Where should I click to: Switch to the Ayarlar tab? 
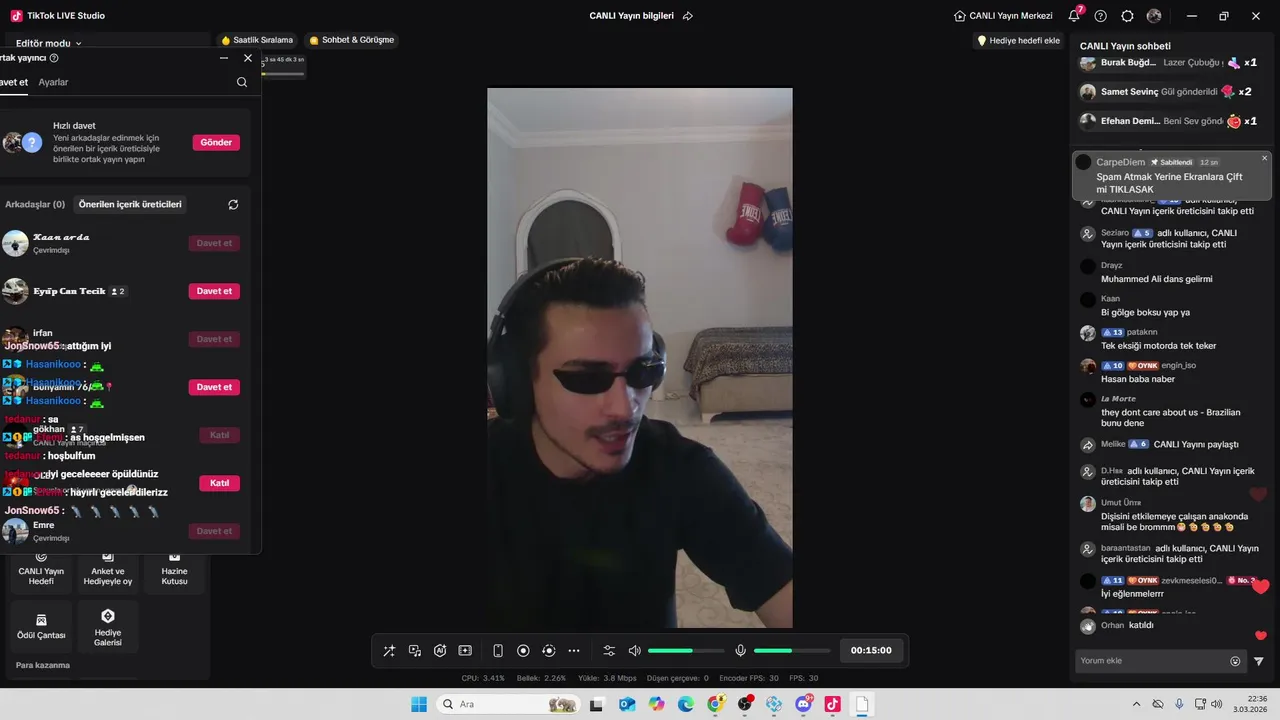click(53, 82)
